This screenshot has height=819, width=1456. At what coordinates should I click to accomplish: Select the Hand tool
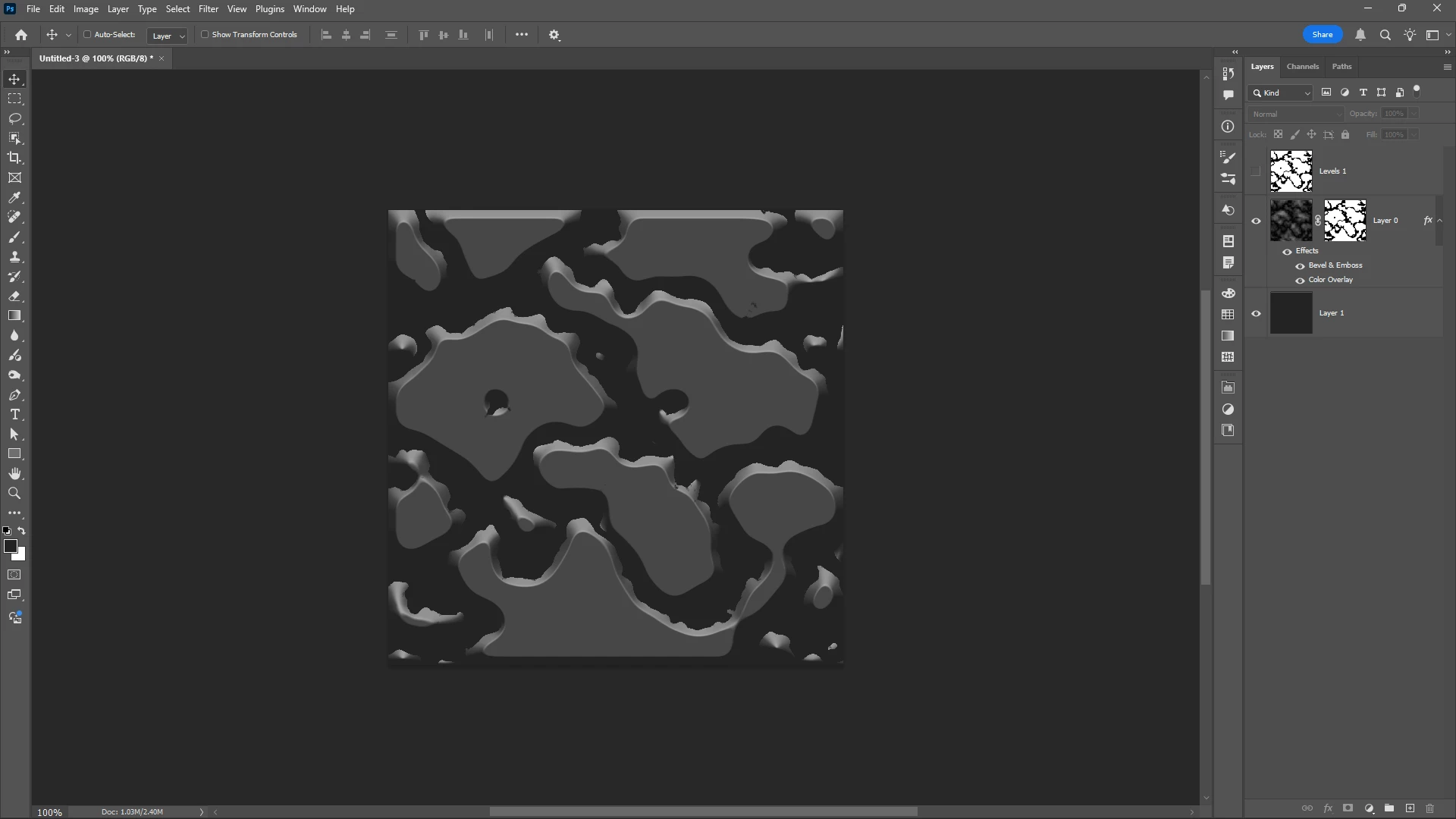14,474
